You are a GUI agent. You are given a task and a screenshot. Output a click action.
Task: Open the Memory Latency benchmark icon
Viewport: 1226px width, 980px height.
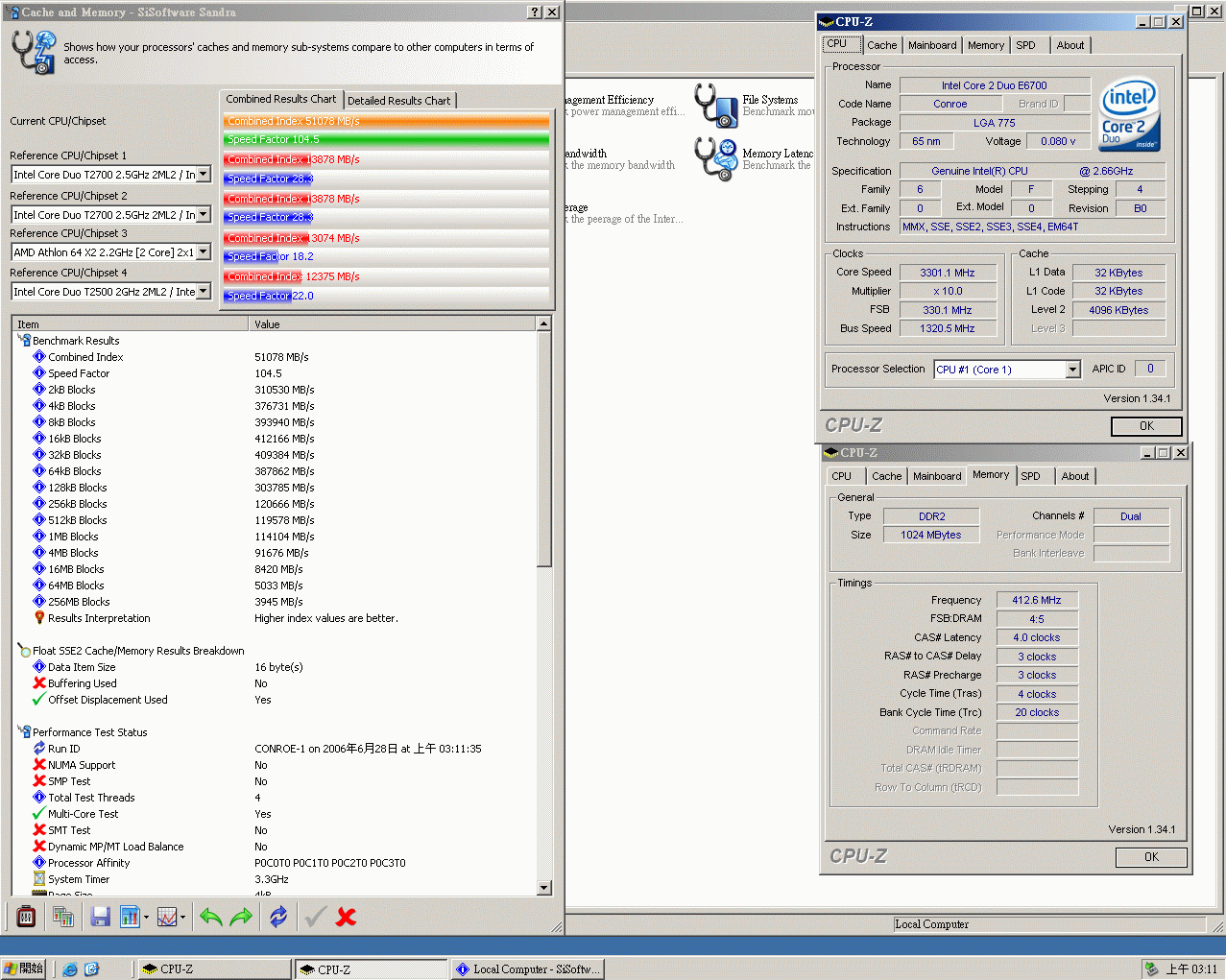click(x=716, y=158)
